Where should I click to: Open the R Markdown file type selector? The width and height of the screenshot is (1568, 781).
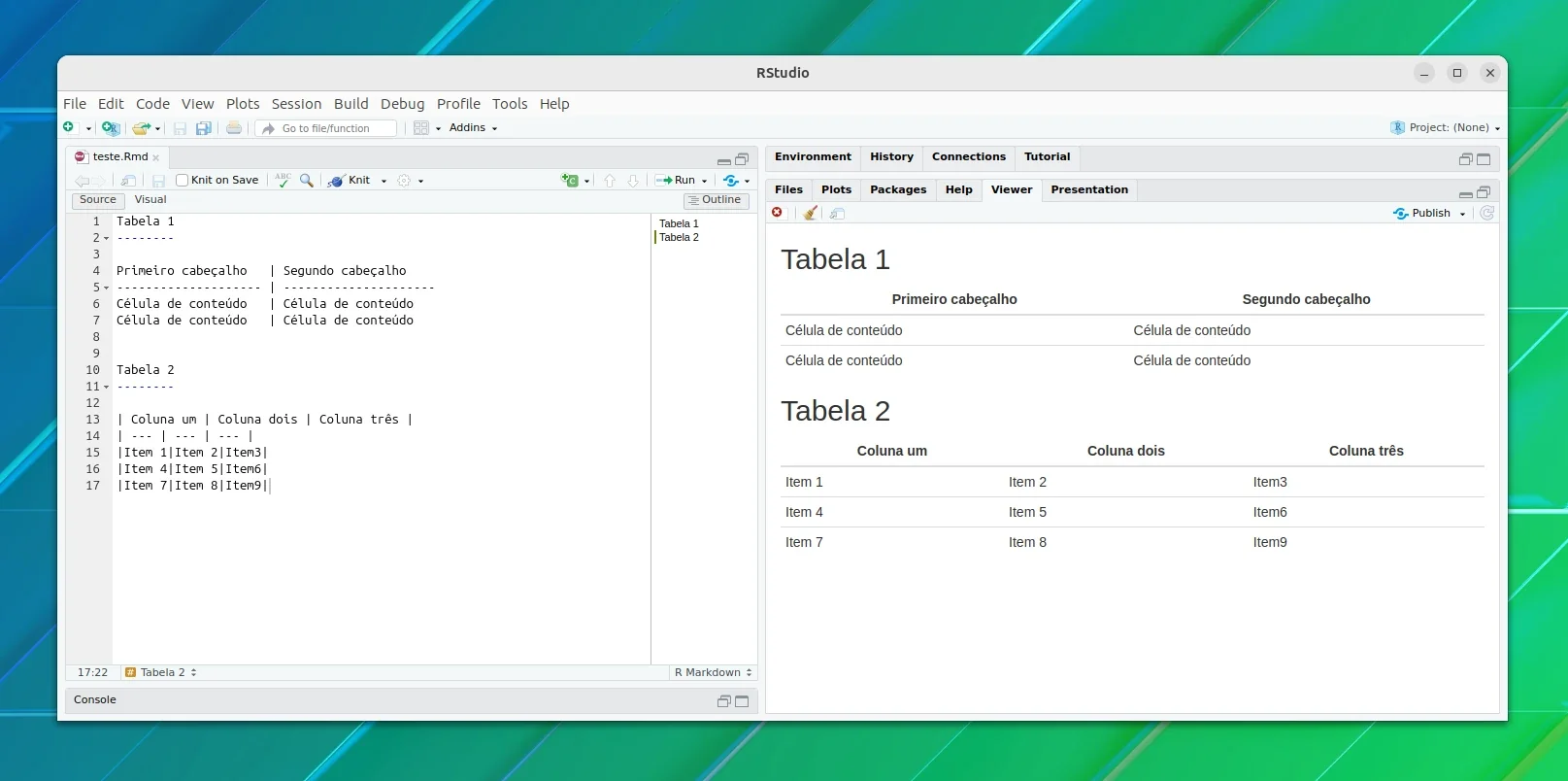713,672
